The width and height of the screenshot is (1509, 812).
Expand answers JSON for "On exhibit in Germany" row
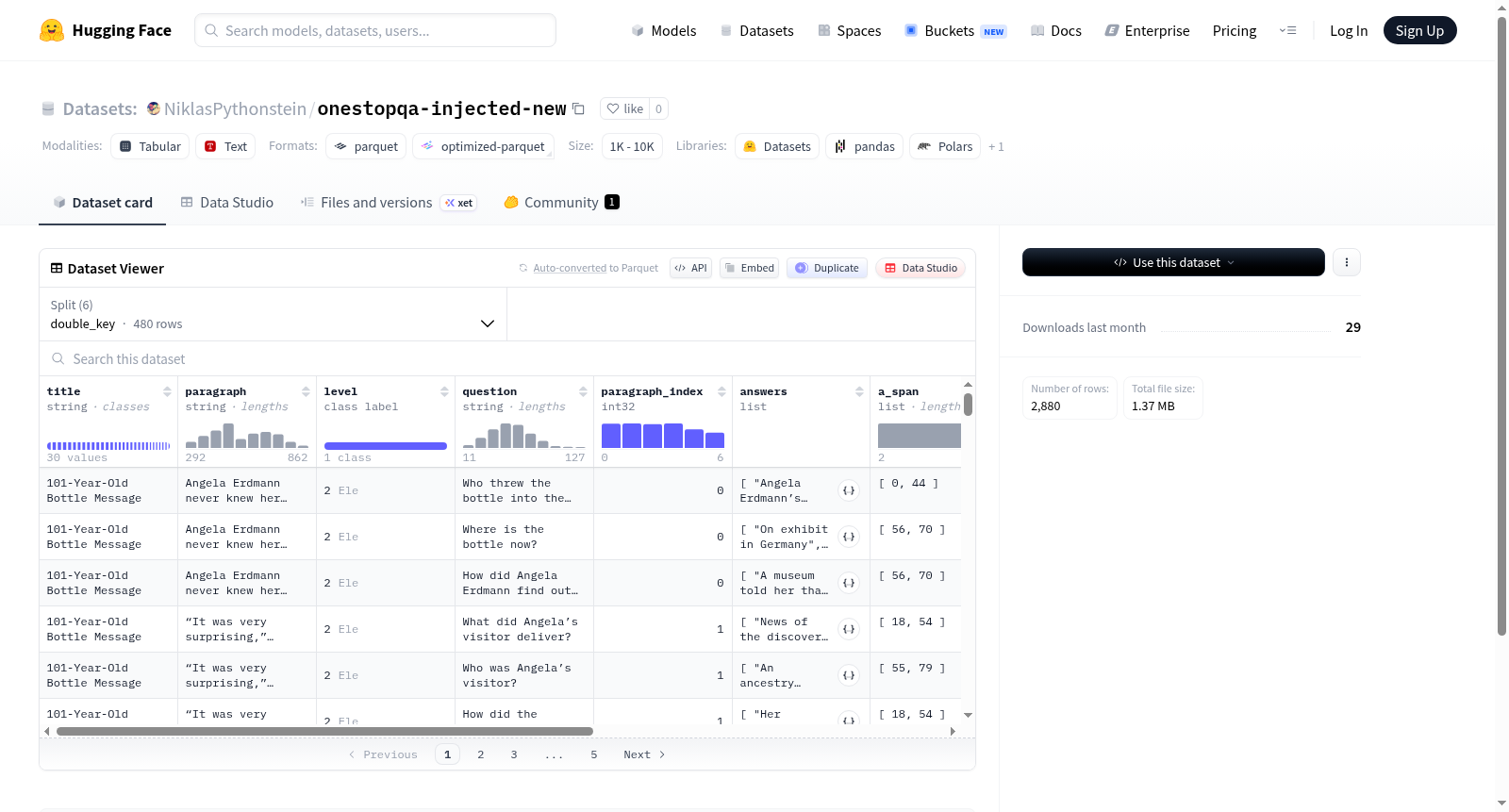point(849,537)
